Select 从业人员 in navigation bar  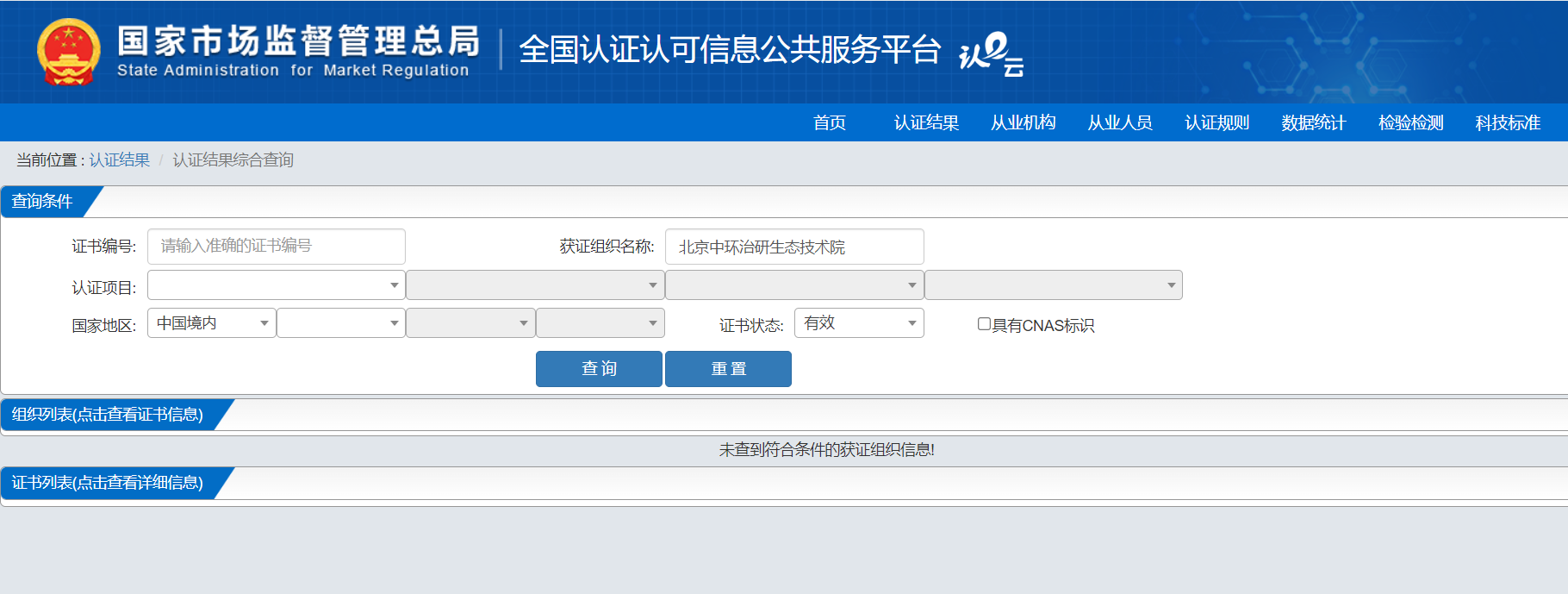pos(1120,122)
